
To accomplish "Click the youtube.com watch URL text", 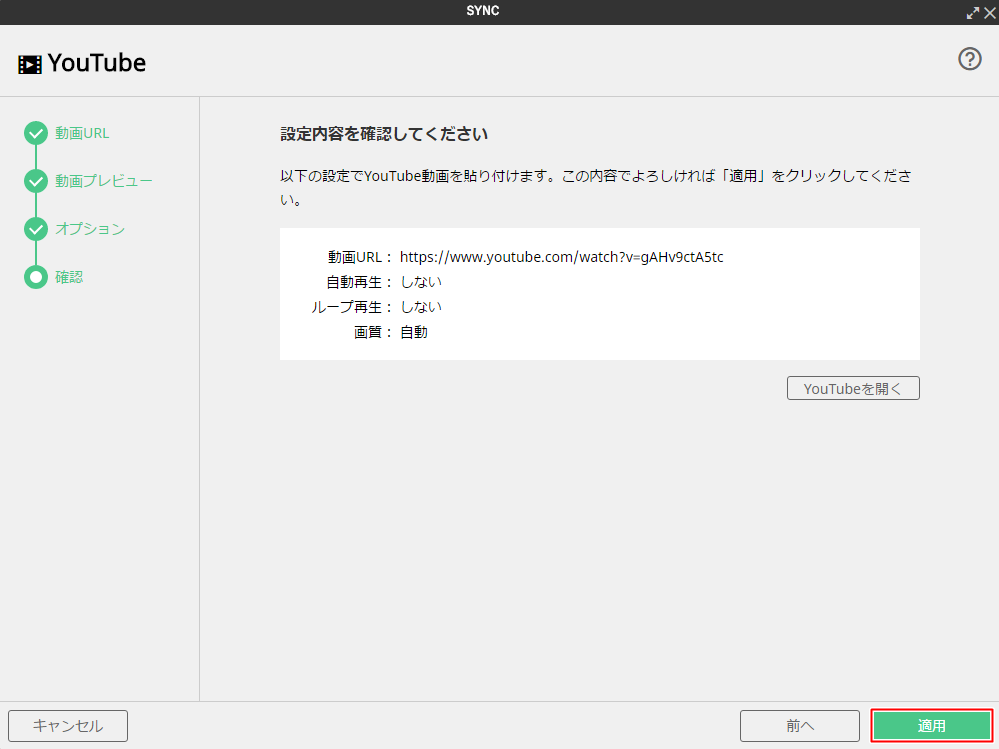I will (561, 257).
